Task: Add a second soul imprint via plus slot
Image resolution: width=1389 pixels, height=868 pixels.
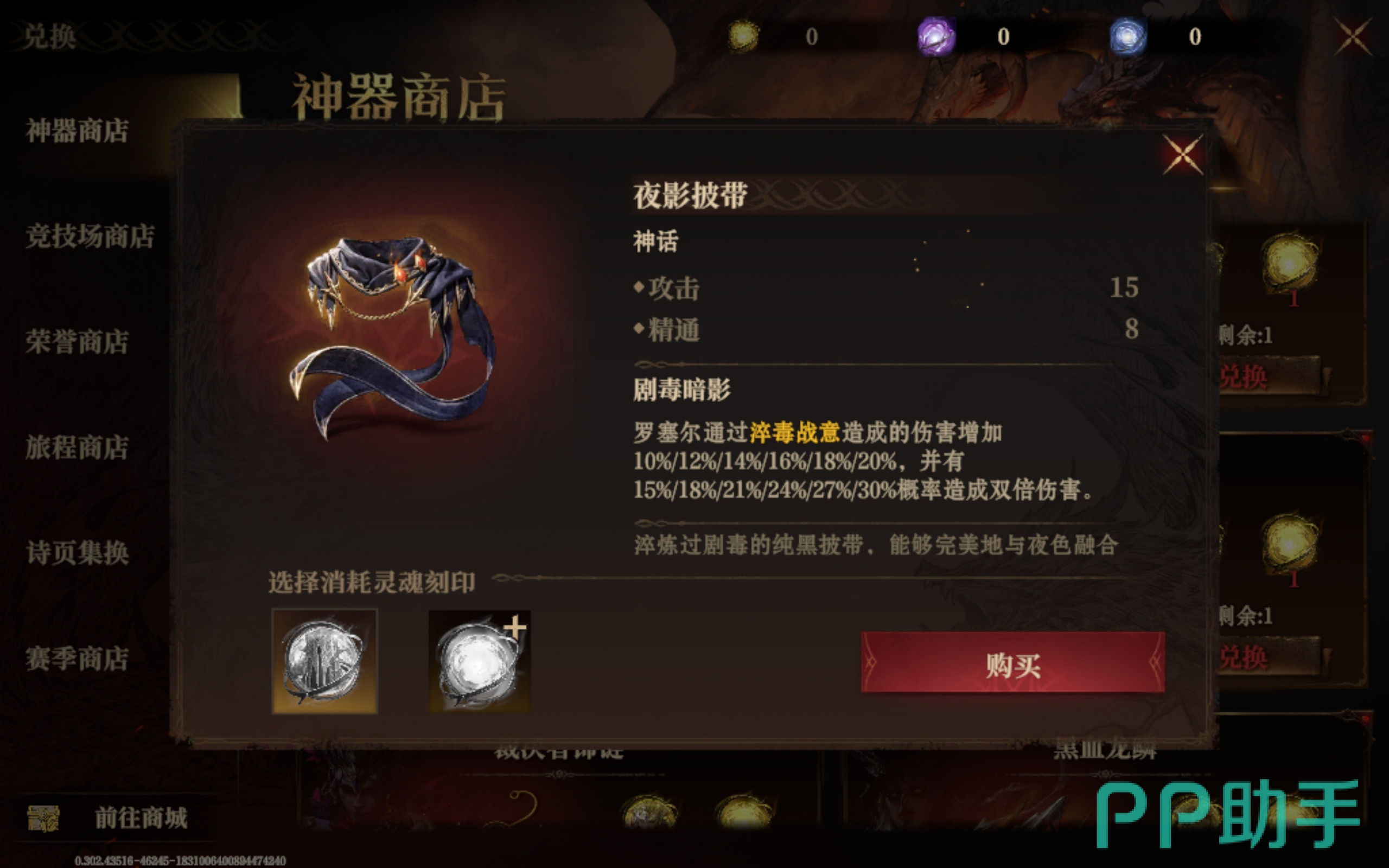Action: (x=480, y=661)
